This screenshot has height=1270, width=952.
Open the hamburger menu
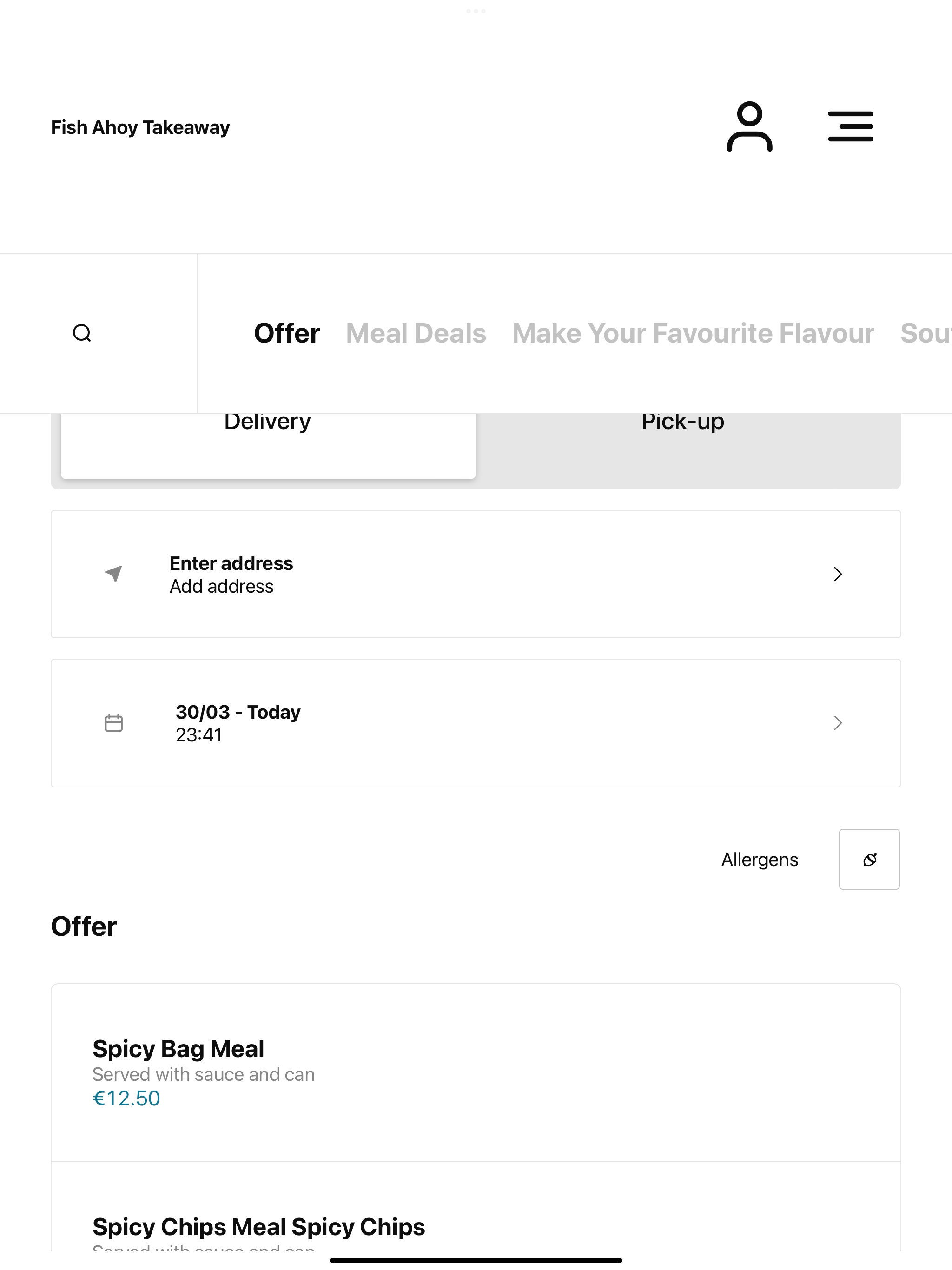(850, 126)
